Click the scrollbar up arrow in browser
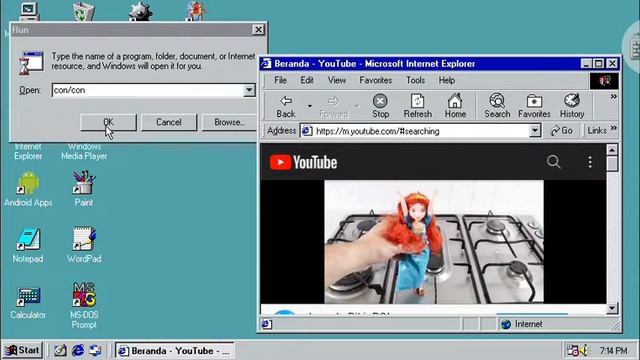 612,149
